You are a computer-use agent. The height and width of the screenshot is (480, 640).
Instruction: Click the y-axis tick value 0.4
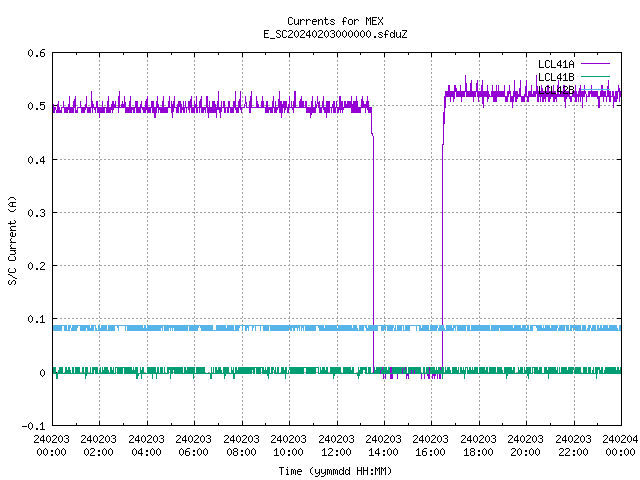click(x=36, y=160)
